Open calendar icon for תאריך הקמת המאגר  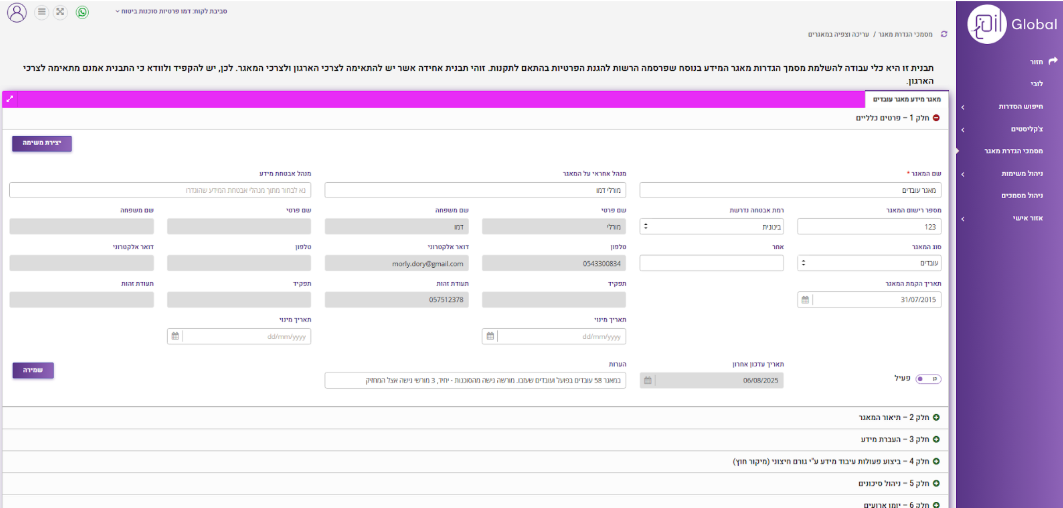pos(806,300)
